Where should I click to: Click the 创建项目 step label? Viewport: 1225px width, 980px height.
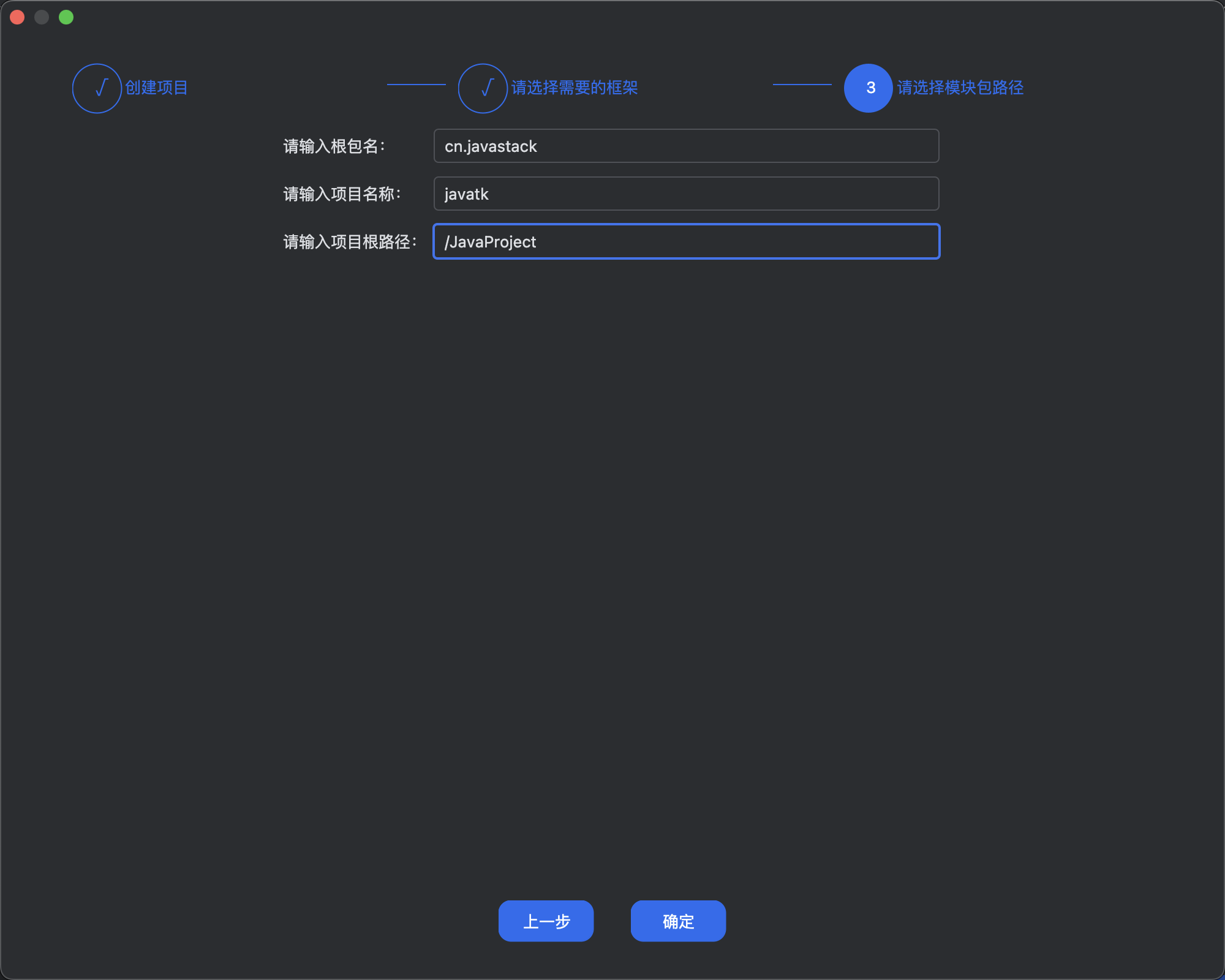point(156,88)
